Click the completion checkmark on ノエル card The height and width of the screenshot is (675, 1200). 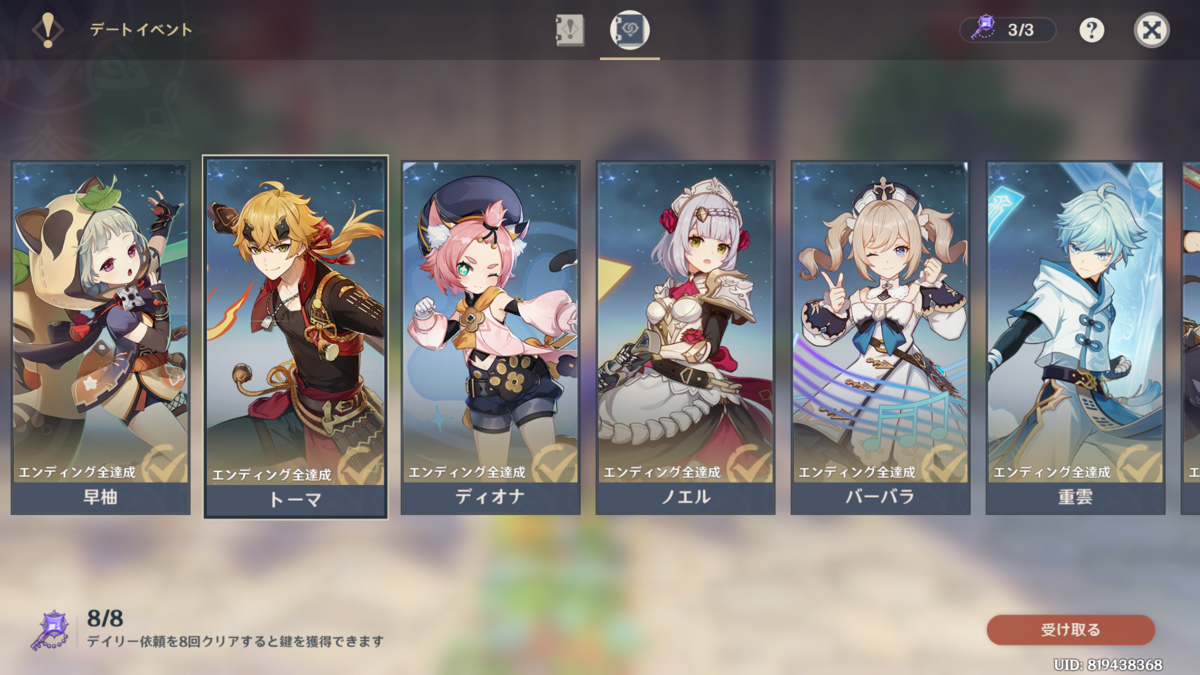coord(748,464)
